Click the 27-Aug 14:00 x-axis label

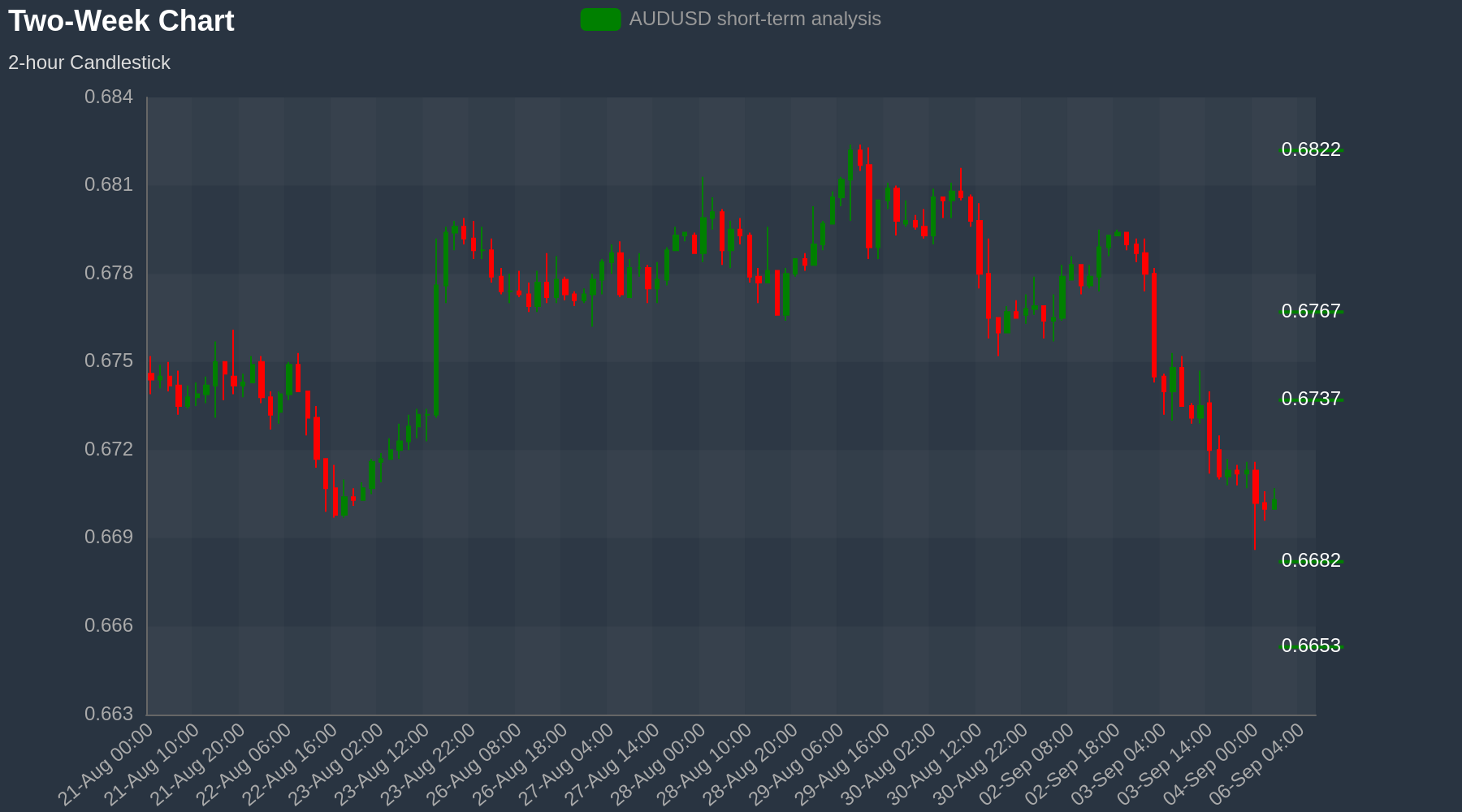click(612, 764)
